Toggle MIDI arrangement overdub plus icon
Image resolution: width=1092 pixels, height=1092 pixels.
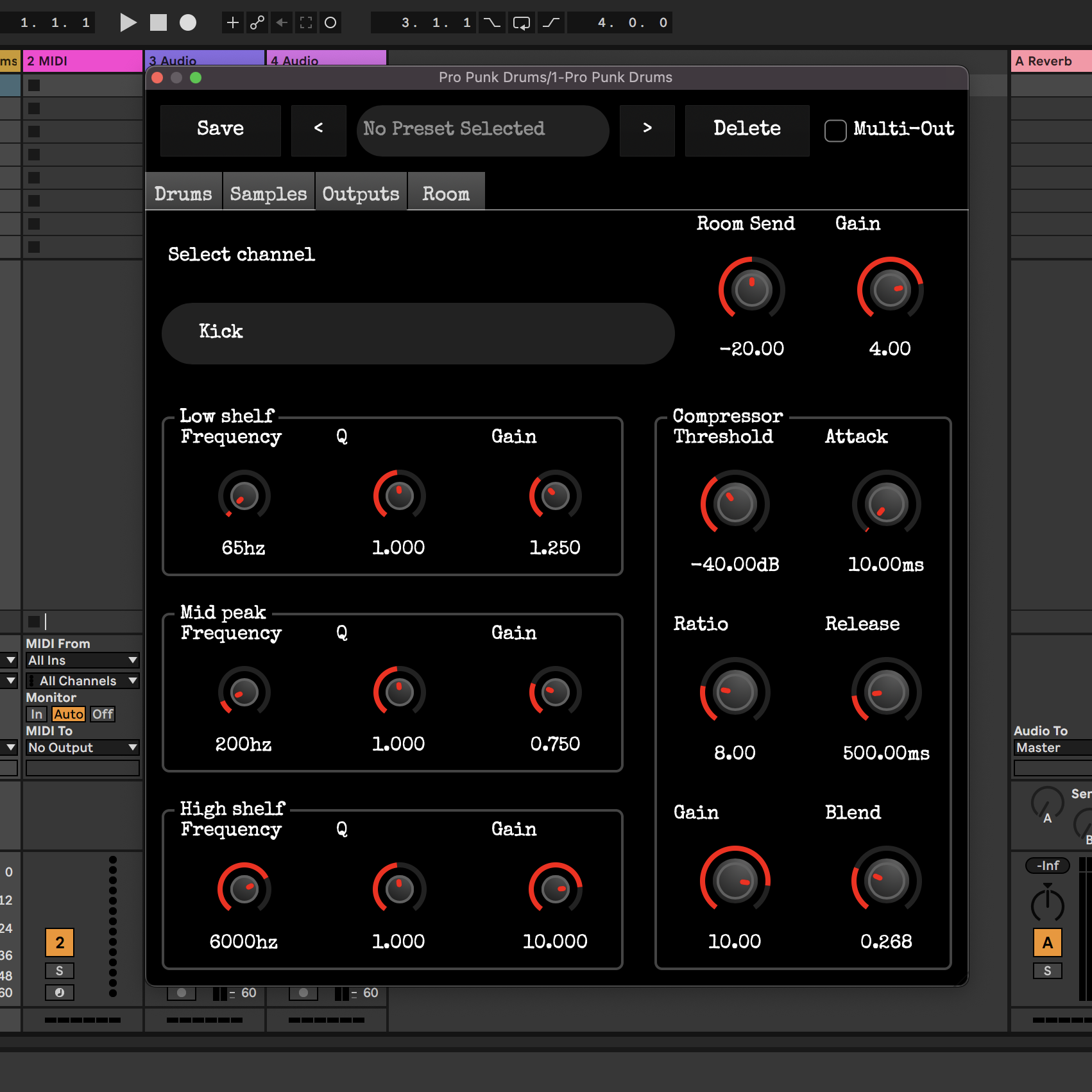click(233, 22)
